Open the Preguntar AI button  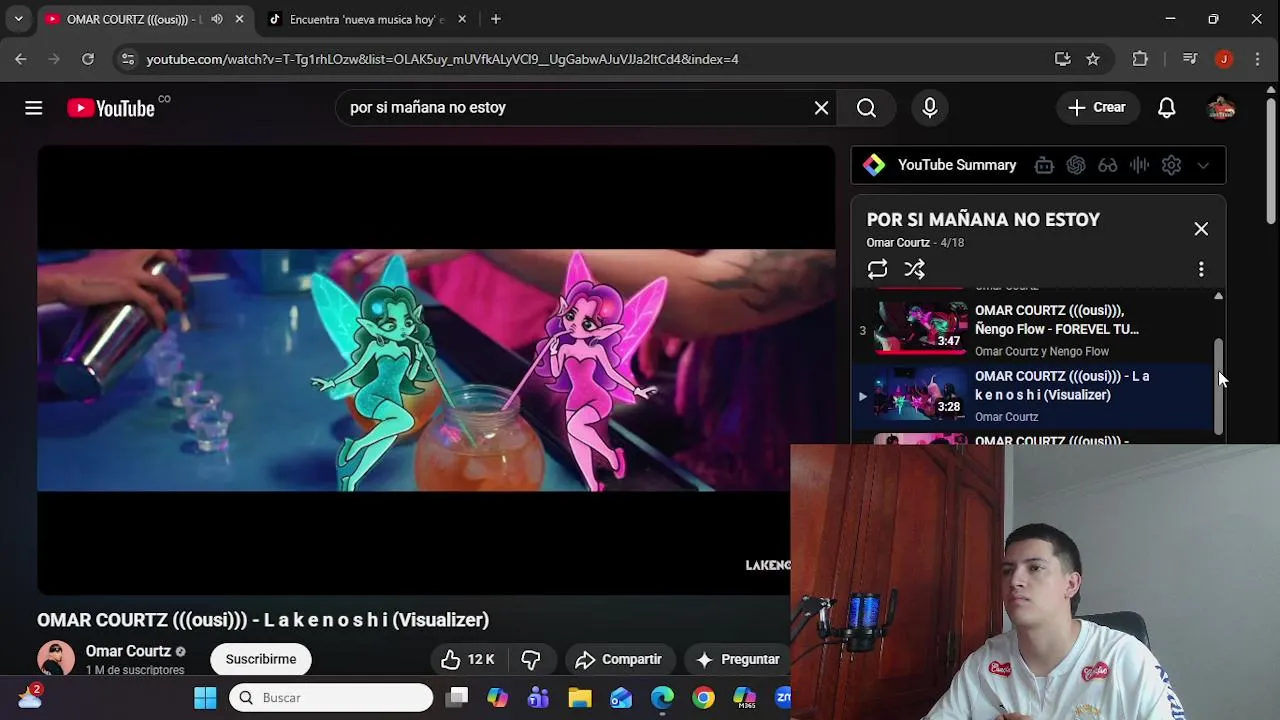click(x=738, y=659)
